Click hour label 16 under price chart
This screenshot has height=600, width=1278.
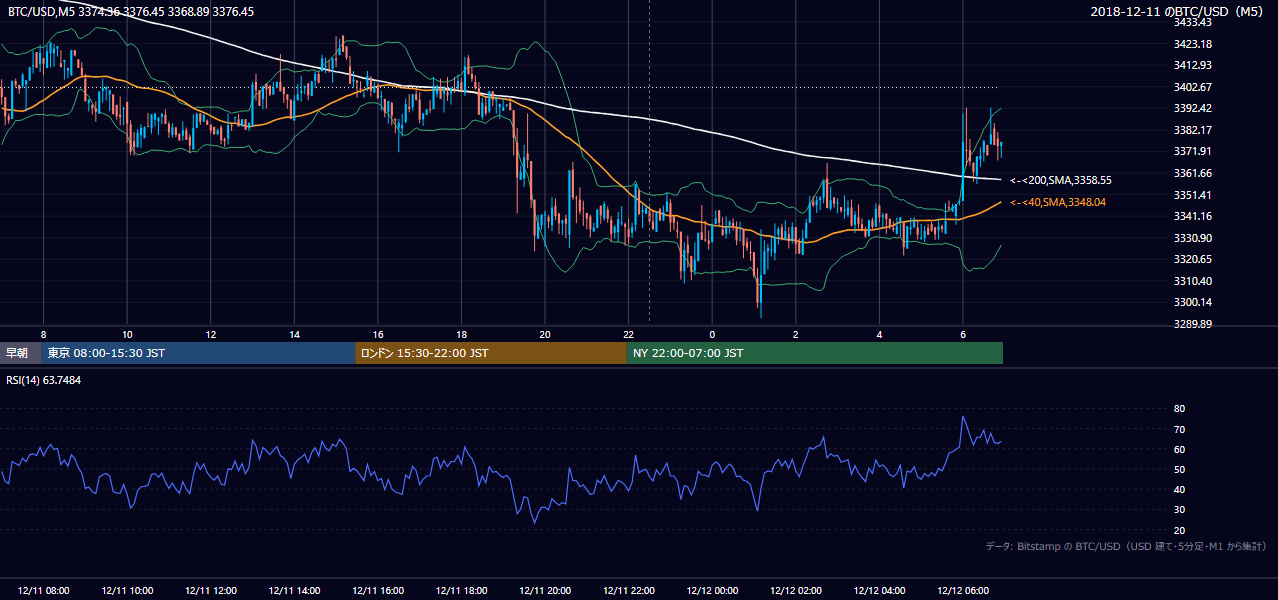378,334
